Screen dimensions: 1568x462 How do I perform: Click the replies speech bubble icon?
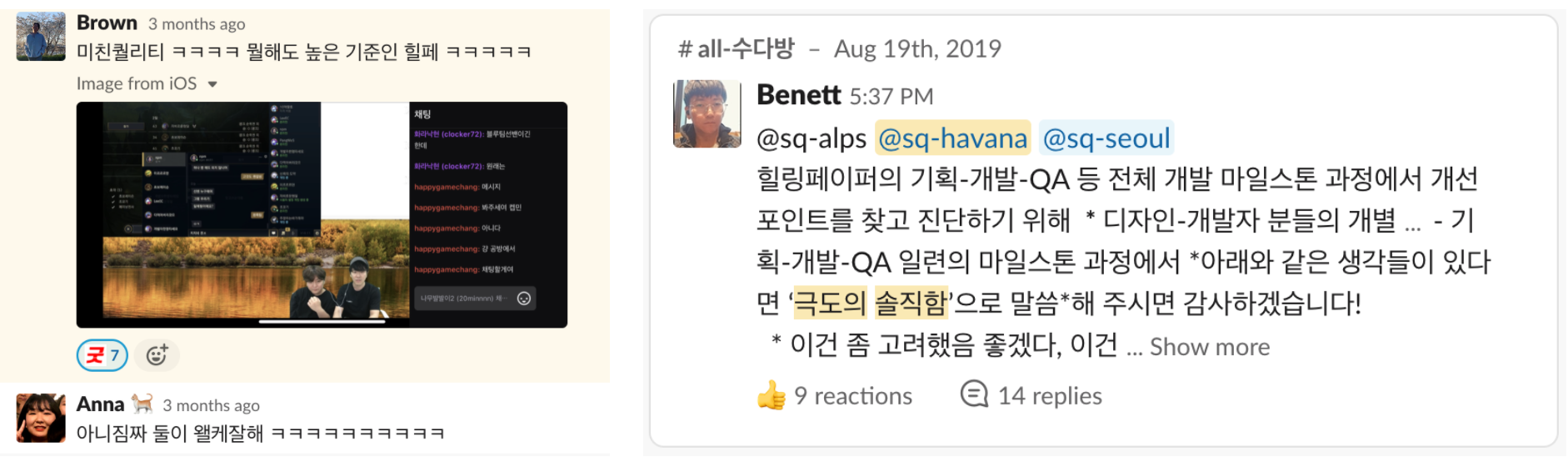pyautogui.click(x=973, y=394)
